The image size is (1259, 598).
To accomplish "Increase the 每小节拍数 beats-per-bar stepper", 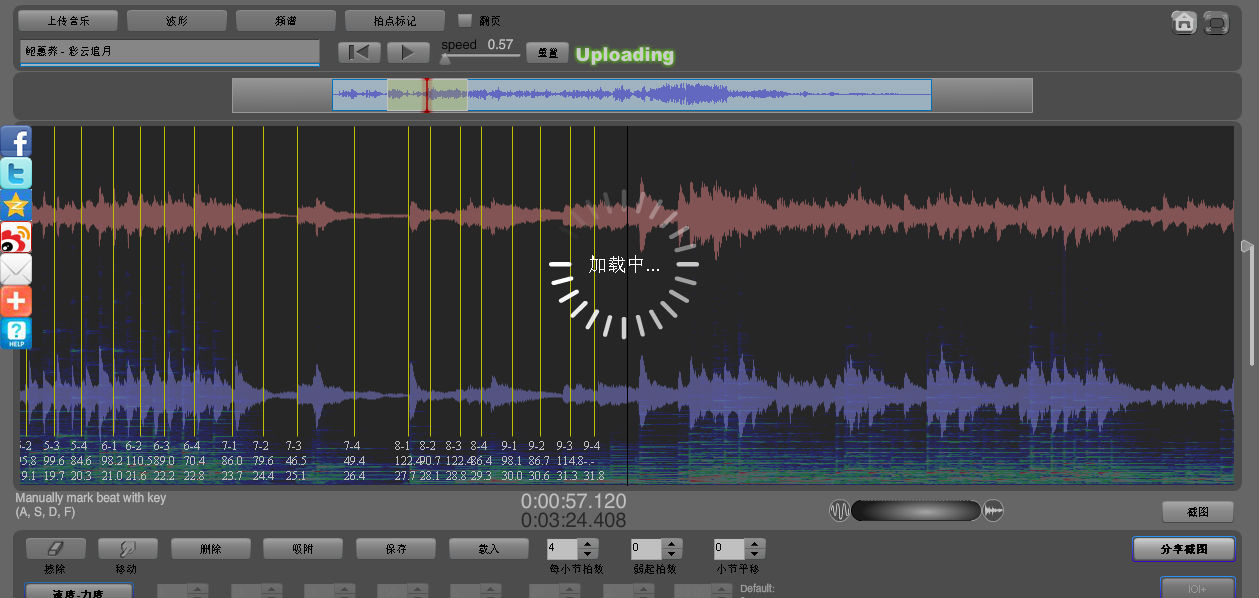I will tap(588, 544).
